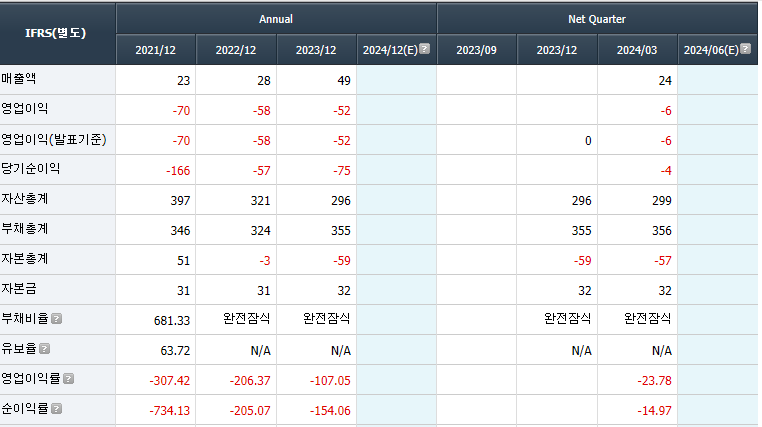Click 유보율 value 63.72

[x=175, y=351]
